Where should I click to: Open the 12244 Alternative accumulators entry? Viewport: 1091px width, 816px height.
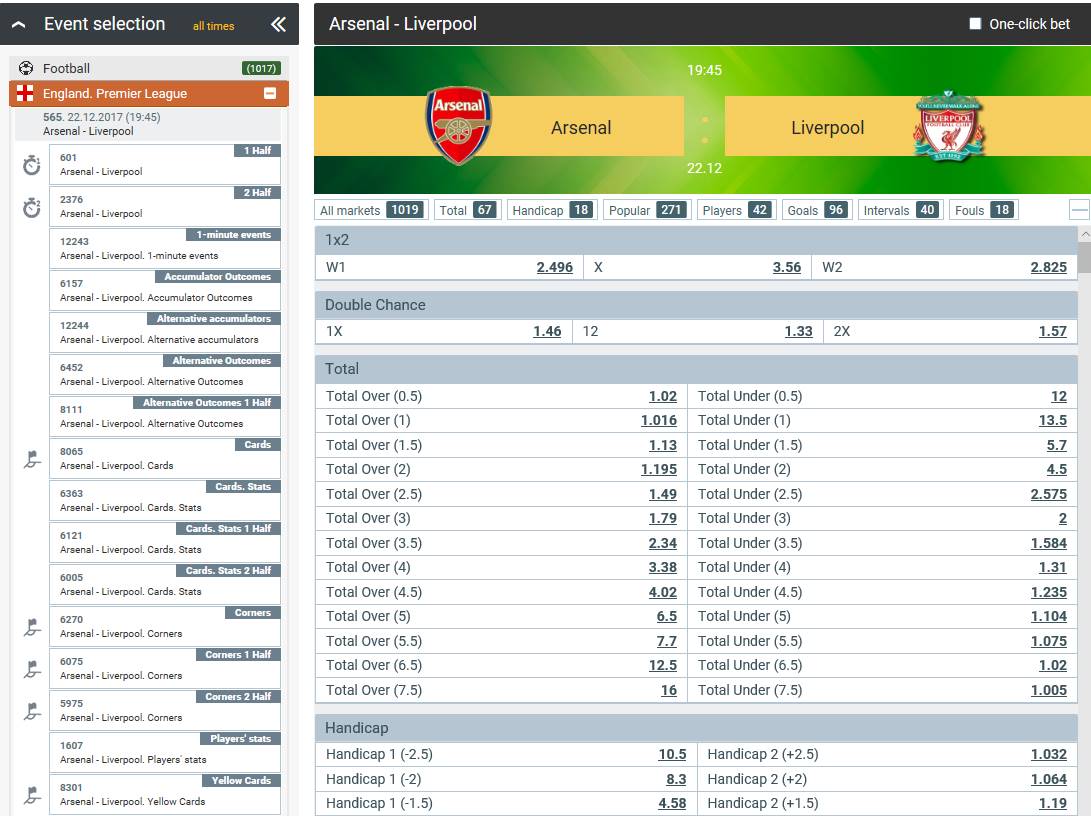(165, 333)
